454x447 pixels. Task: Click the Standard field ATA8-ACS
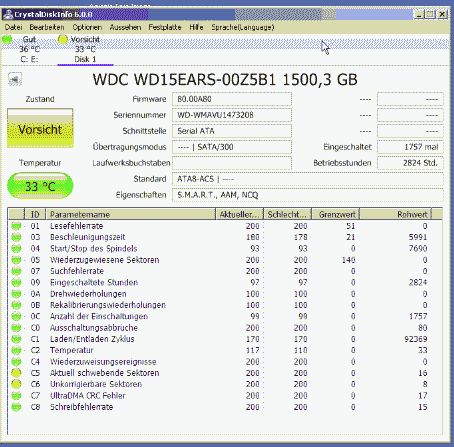[308, 179]
